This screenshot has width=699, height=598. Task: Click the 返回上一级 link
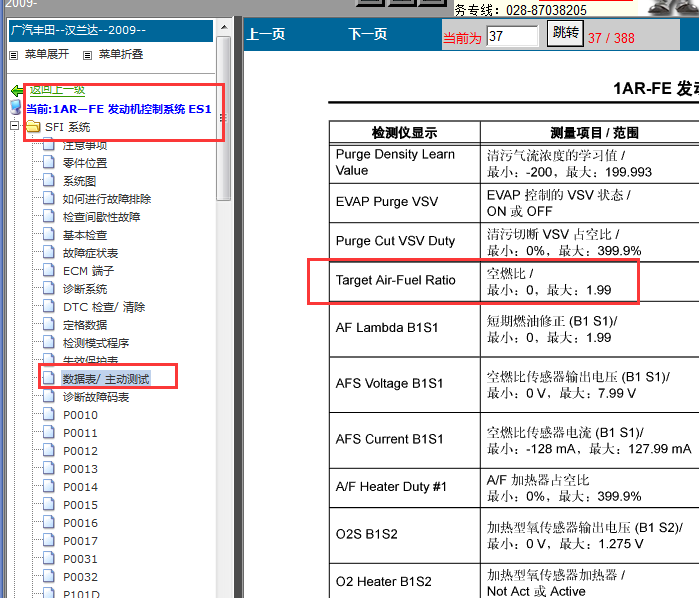[57, 90]
